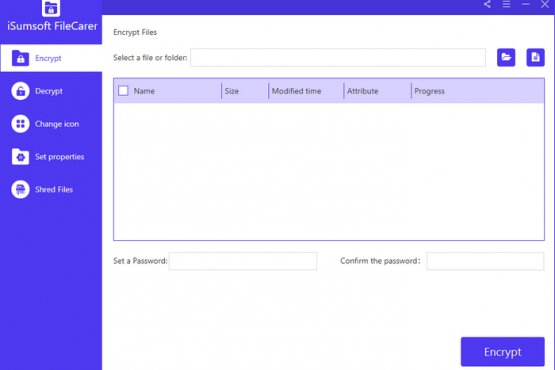
Task: Focus the Set a Password field
Action: [243, 261]
